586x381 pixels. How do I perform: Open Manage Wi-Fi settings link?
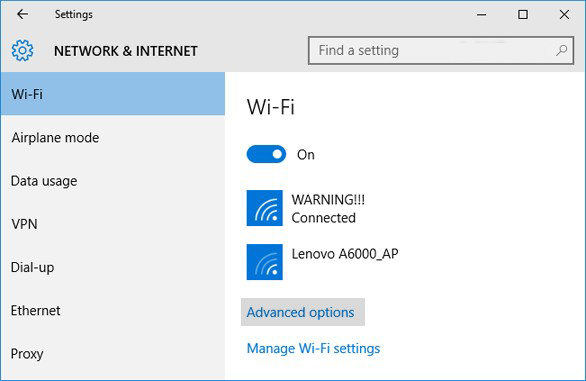pos(313,348)
